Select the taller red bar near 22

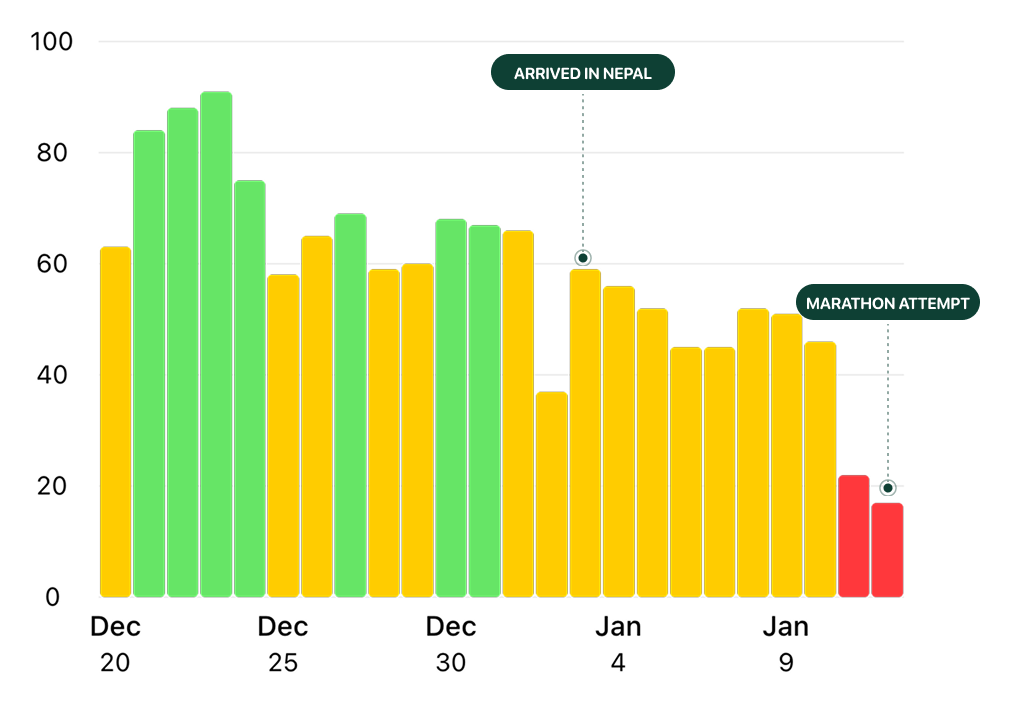[x=854, y=536]
